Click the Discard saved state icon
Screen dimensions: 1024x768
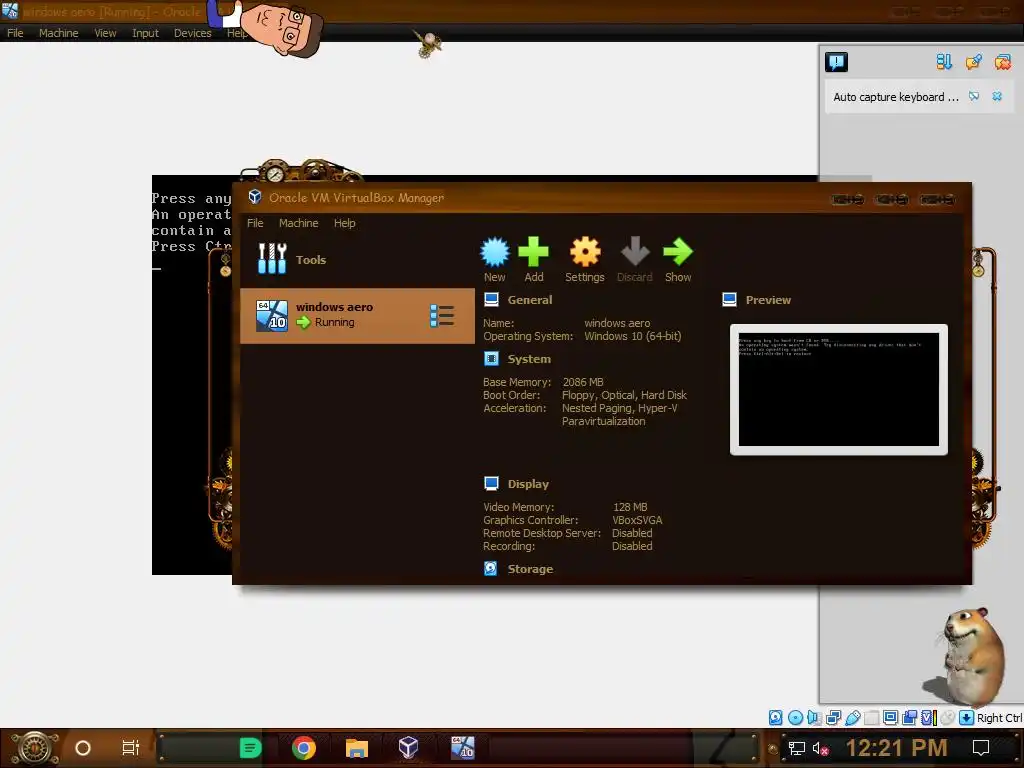635,252
